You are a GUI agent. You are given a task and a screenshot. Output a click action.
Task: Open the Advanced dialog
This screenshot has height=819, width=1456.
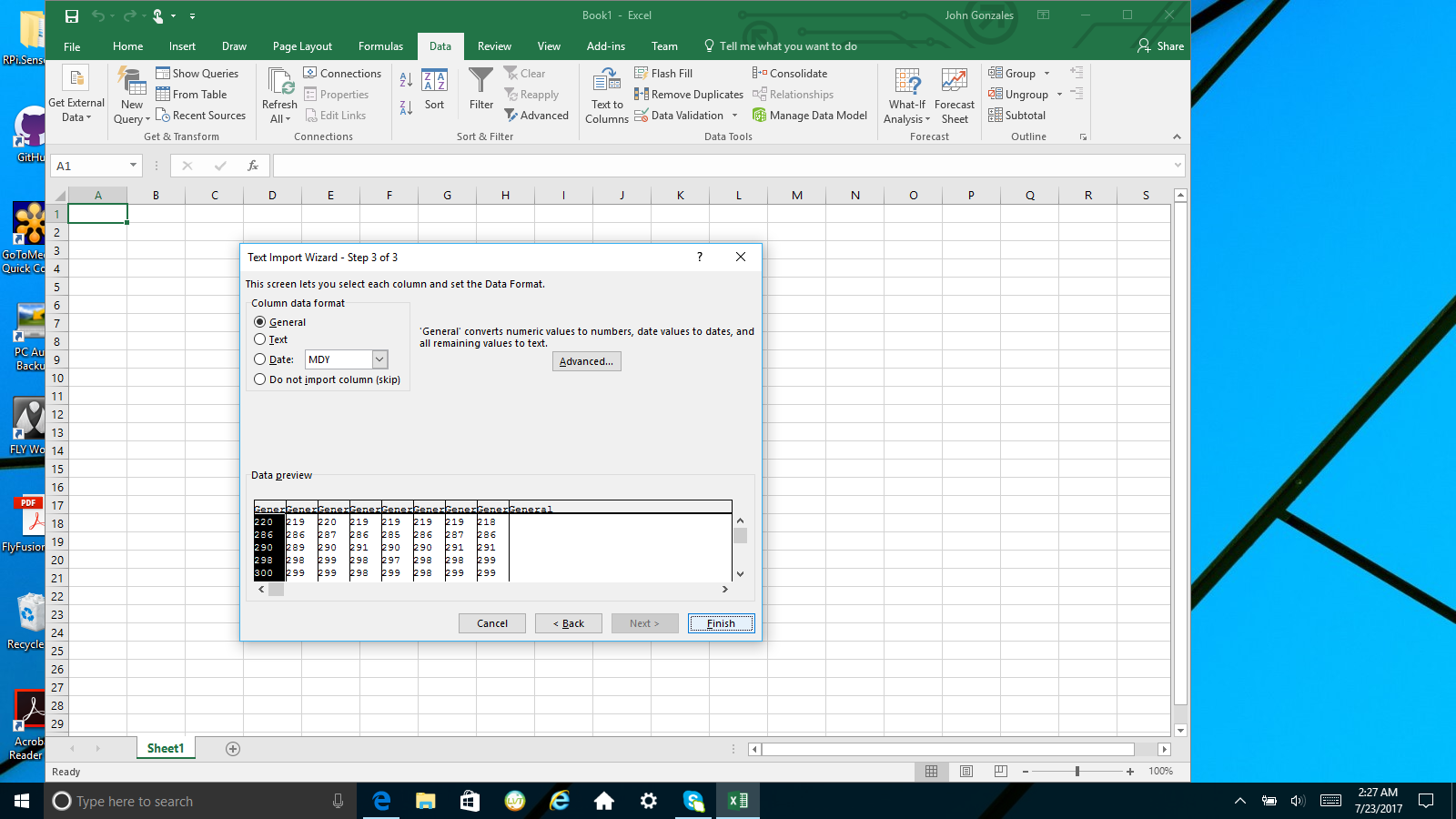click(x=586, y=361)
